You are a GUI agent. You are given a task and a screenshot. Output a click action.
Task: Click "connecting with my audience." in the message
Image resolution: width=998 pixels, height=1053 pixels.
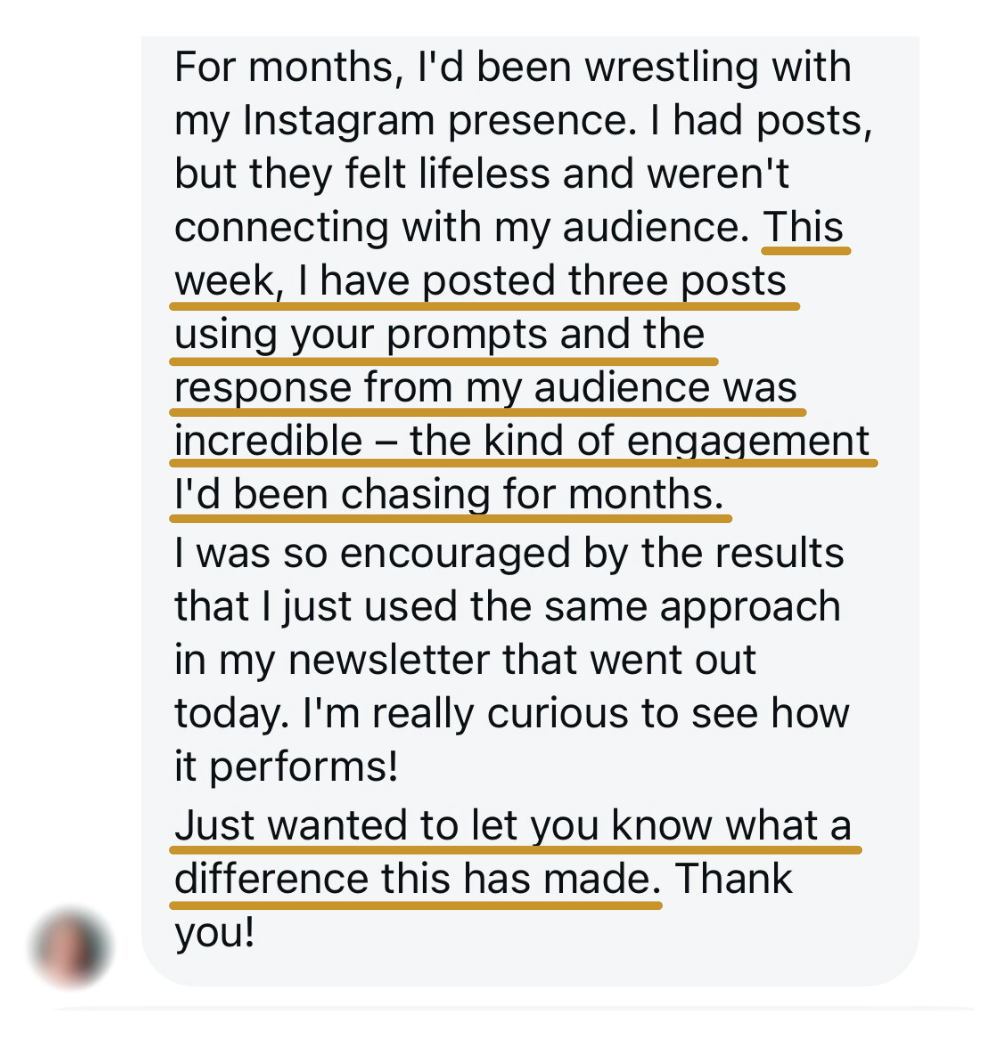click(x=462, y=228)
